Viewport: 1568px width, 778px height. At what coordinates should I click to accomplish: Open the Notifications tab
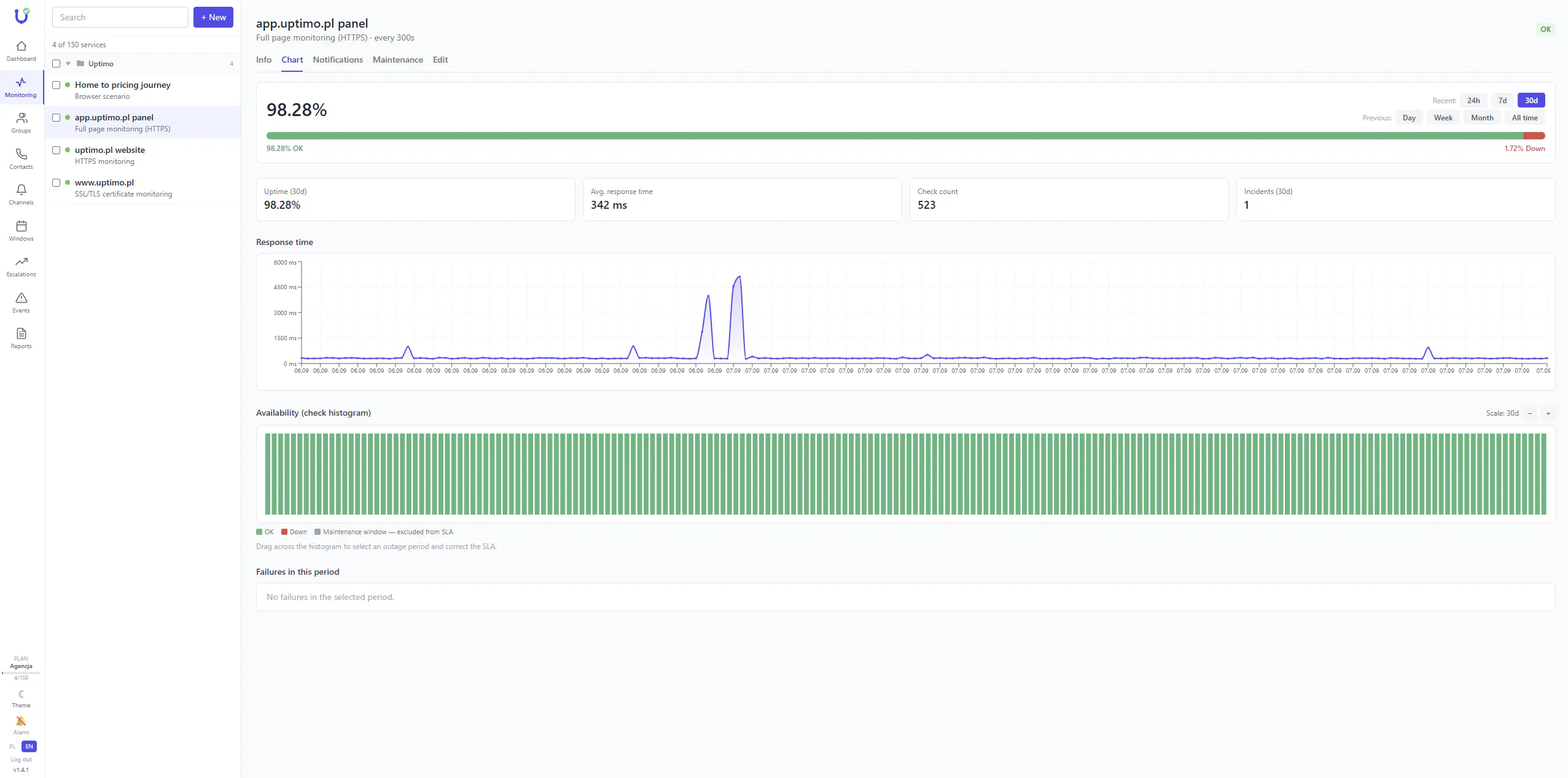tap(338, 60)
